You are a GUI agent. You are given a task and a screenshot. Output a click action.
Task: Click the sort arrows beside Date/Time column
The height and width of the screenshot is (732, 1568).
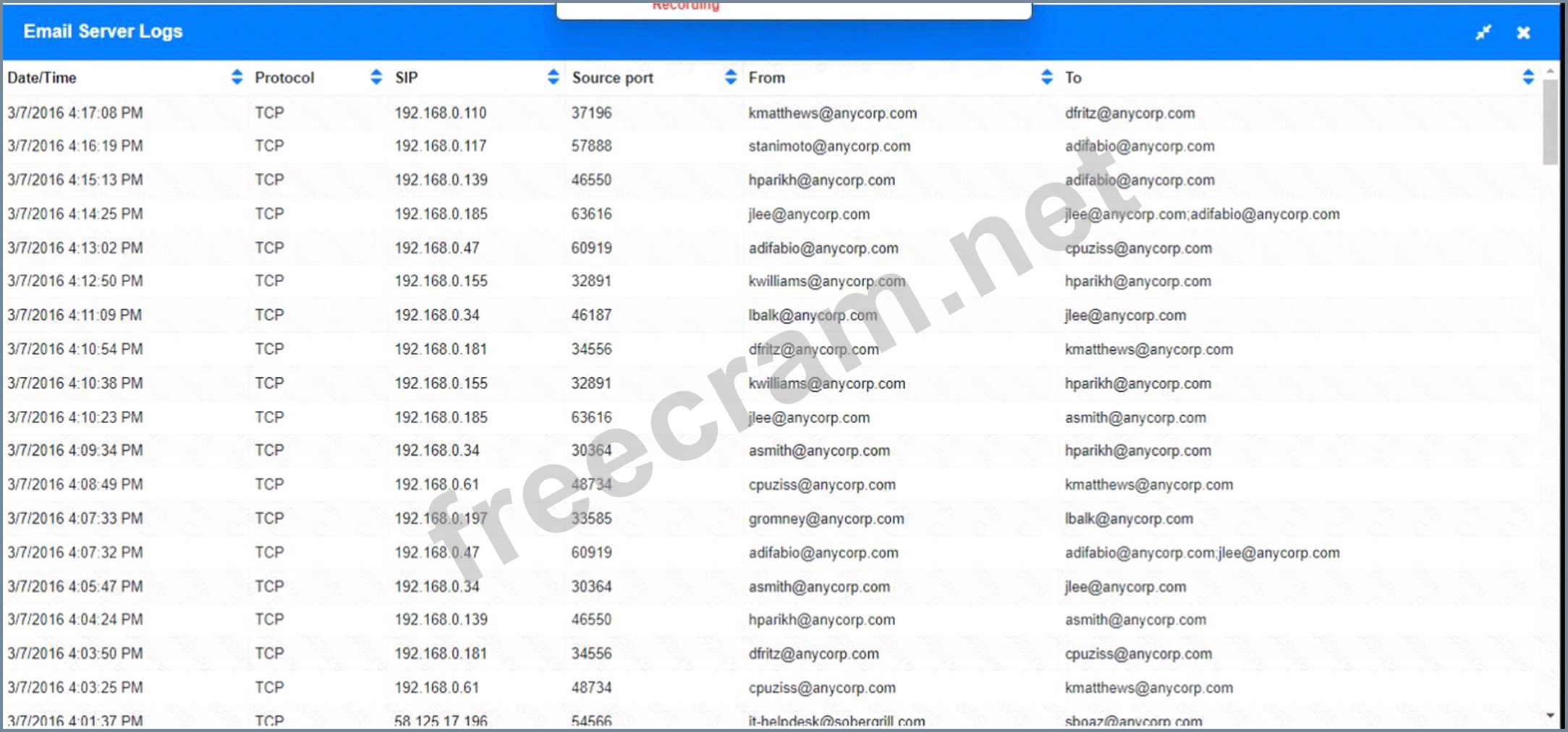237,77
